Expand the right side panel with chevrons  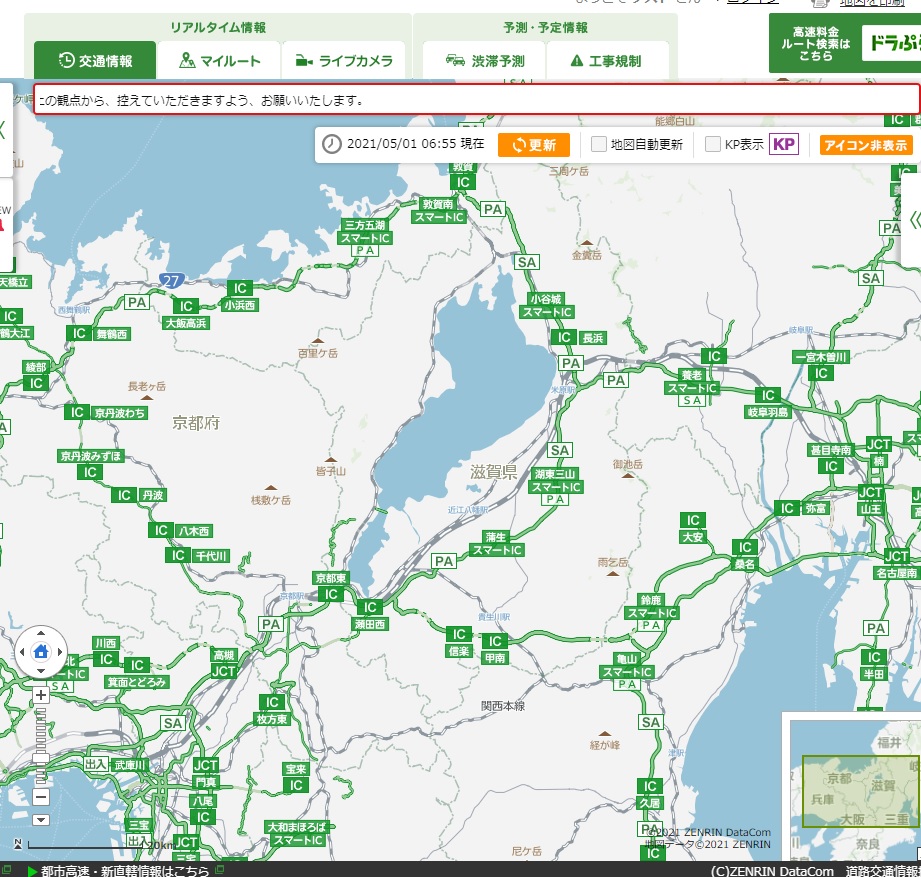pos(912,220)
